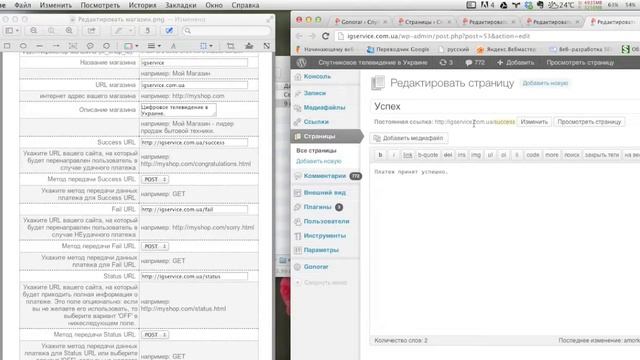
Task: Click 'Добавить новую' under Страницы submenu
Action: (319, 161)
